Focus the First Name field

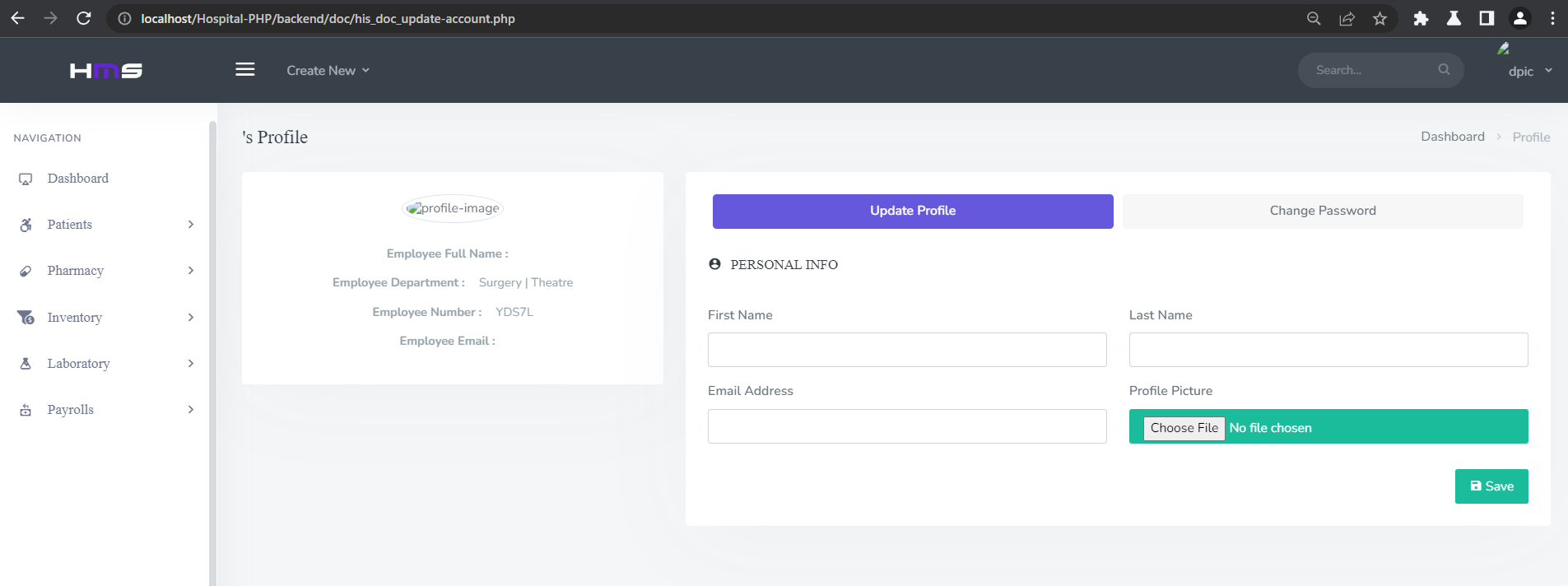pyautogui.click(x=907, y=350)
